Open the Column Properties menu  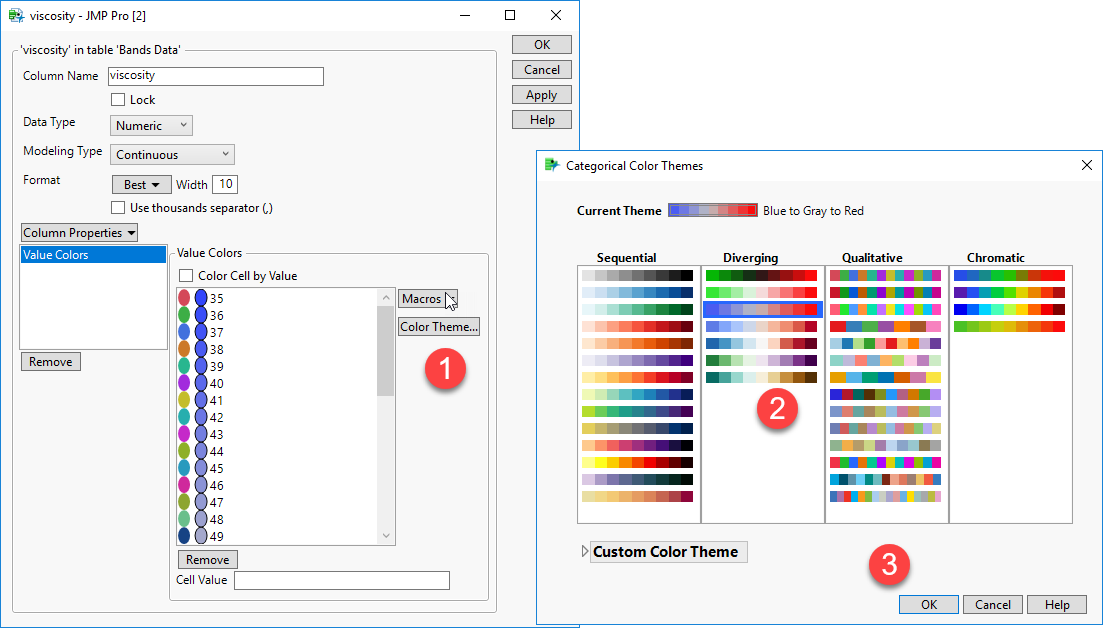tap(79, 231)
